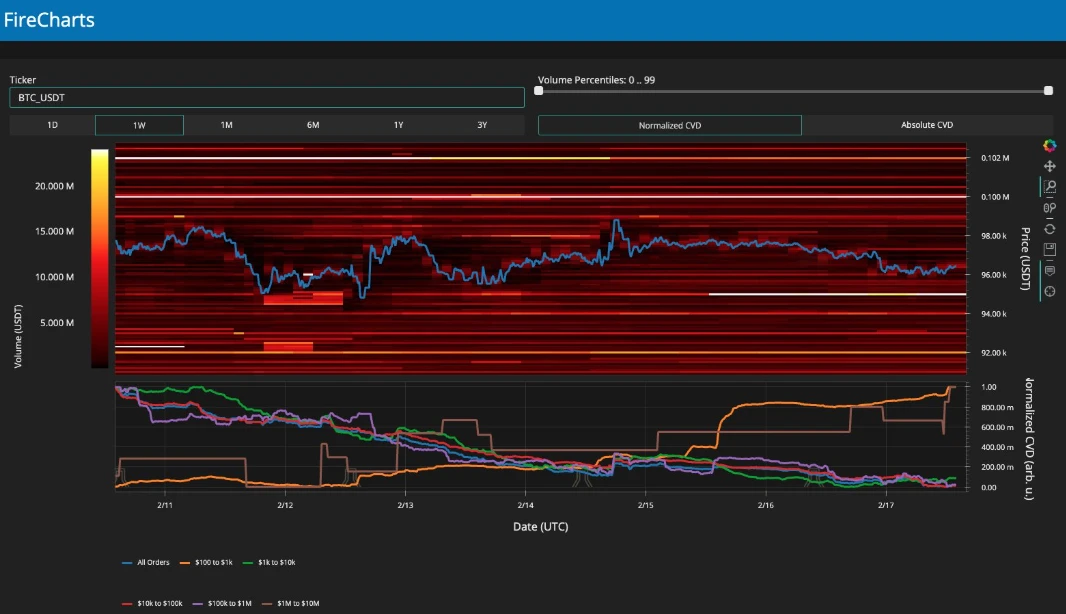The height and width of the screenshot is (614, 1066).
Task: Click the 92.00 k price axis label
Action: 993,353
